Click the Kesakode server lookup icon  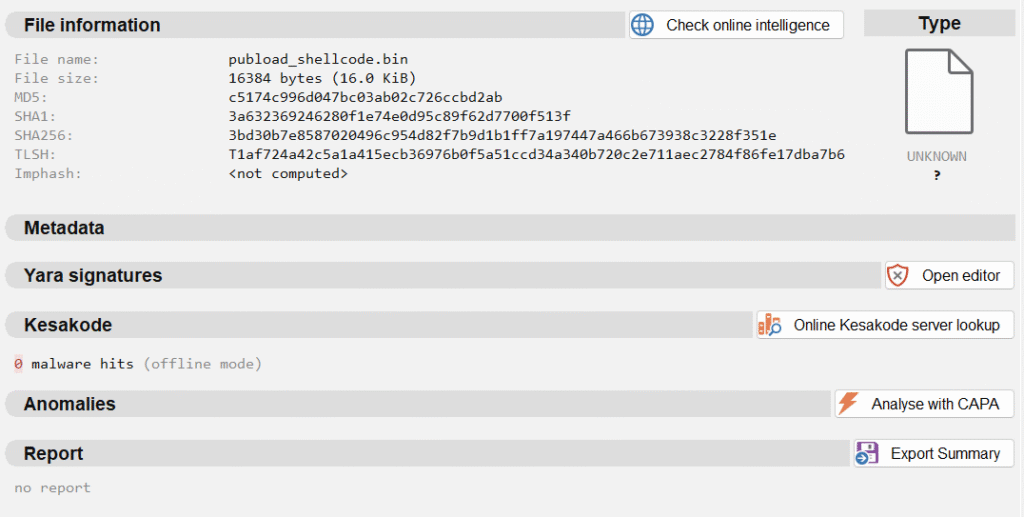click(x=770, y=325)
